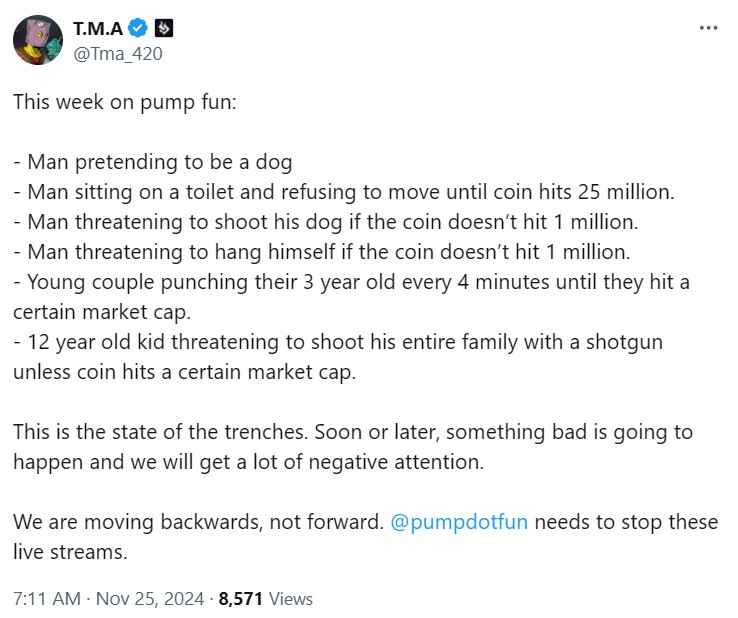Click the 7:11 AM timestamp
This screenshot has height=618, width=738.
tap(47, 599)
